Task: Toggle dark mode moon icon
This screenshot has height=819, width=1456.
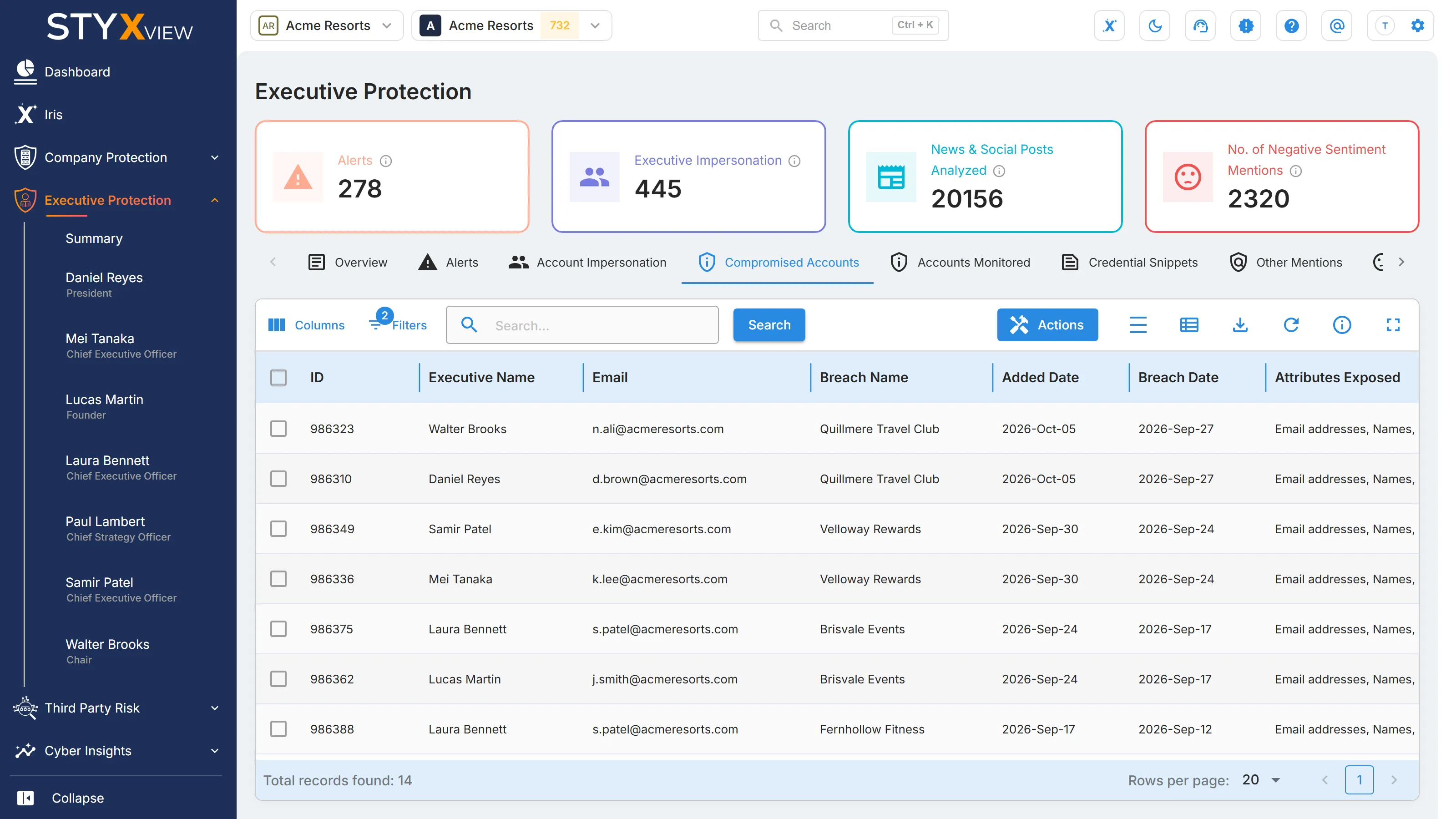Action: pyautogui.click(x=1155, y=25)
